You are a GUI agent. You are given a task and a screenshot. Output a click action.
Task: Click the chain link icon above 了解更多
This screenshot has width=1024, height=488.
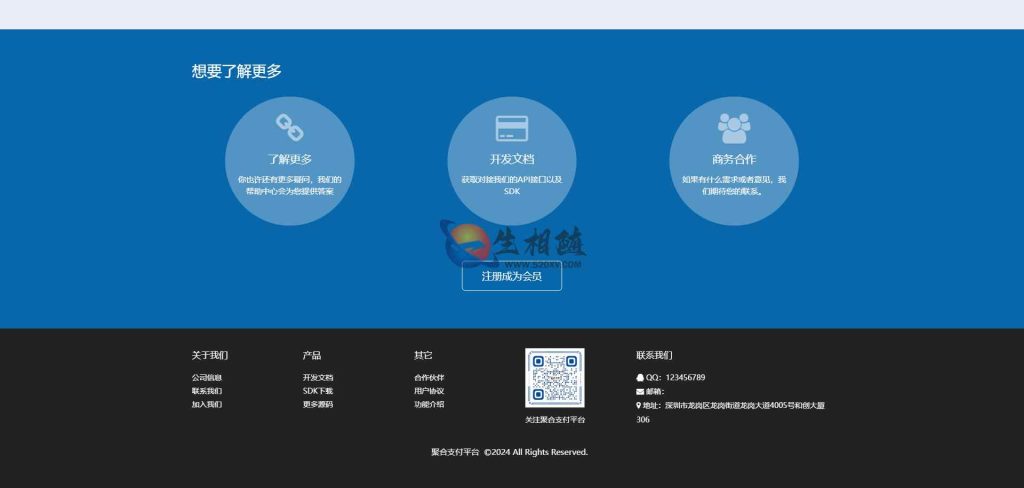tap(289, 127)
